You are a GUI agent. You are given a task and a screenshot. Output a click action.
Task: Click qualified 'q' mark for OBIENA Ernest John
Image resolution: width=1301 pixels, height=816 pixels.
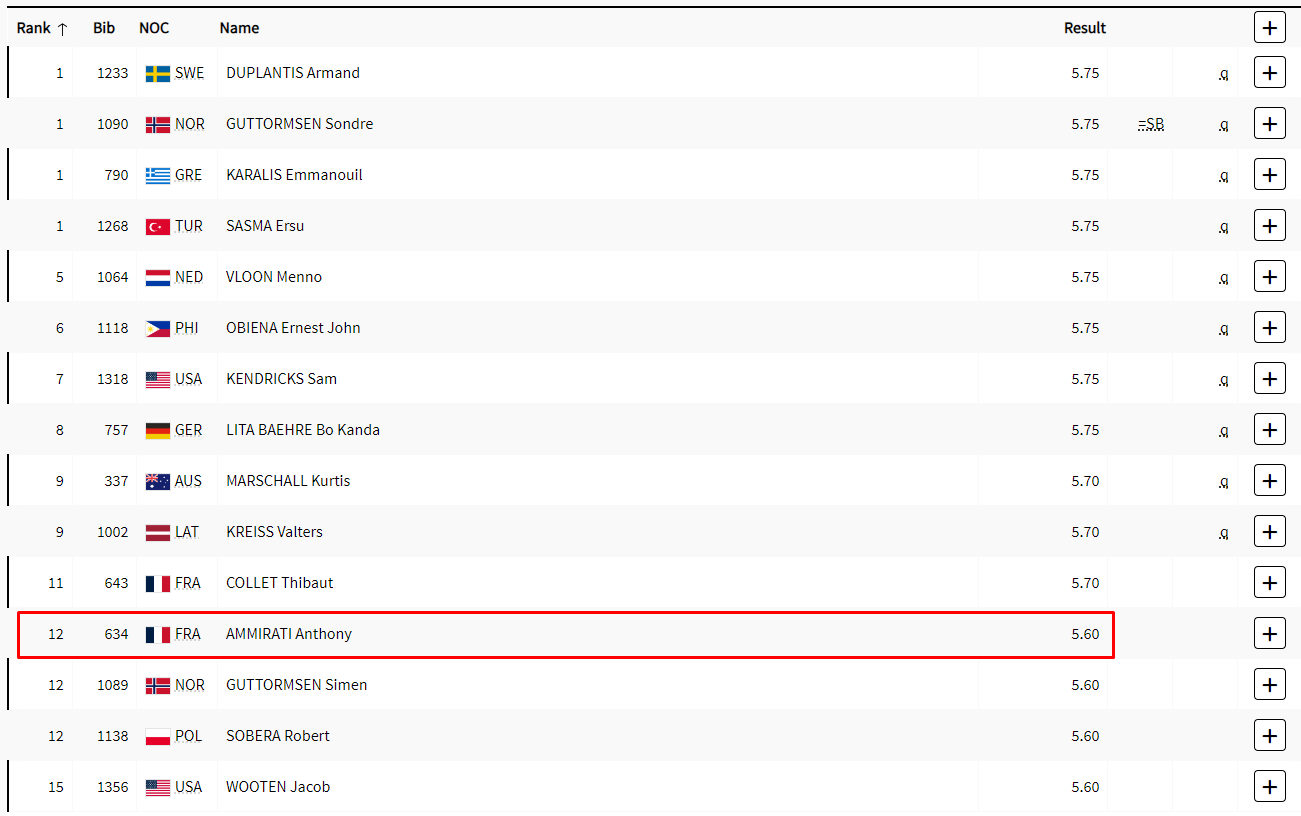(1223, 330)
